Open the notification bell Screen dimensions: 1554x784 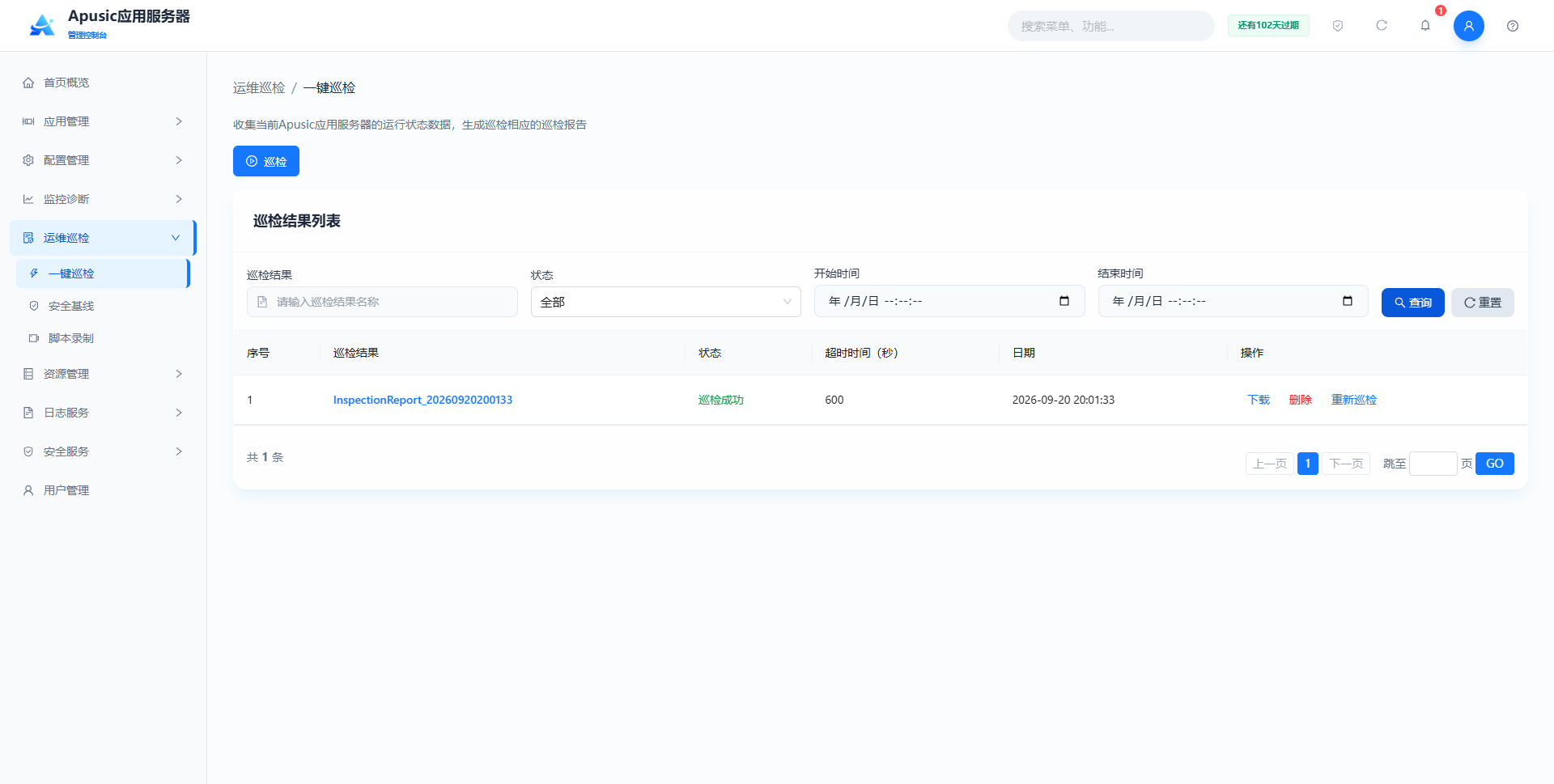(1425, 26)
